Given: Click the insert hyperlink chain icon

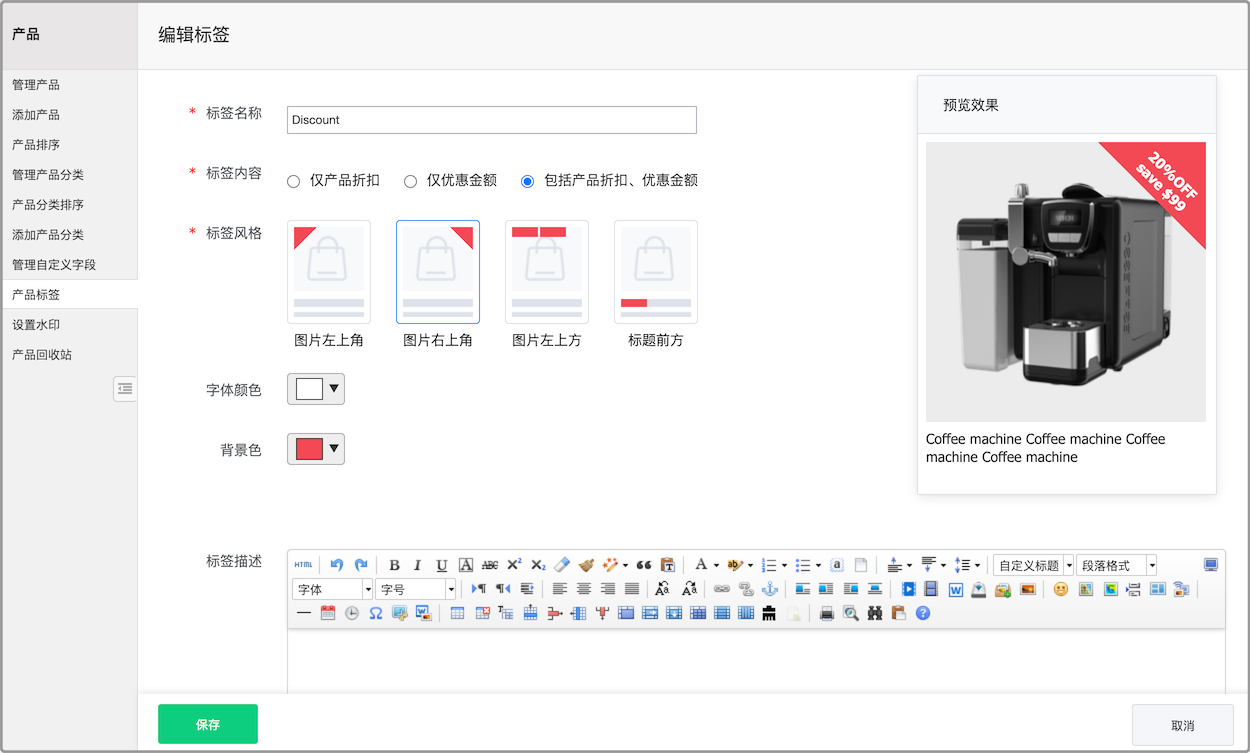Looking at the screenshot, I should point(722,589).
